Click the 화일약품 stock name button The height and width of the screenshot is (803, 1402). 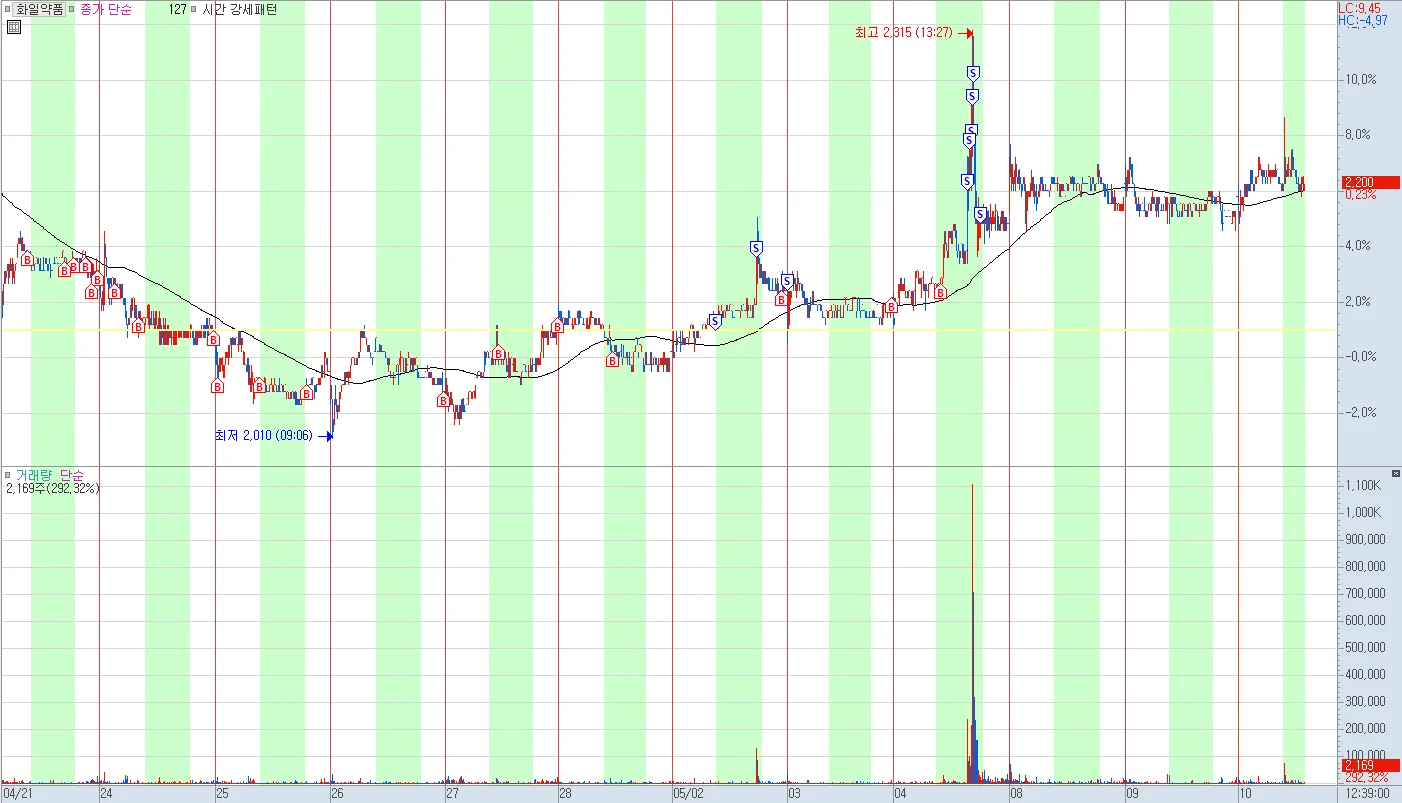pos(40,9)
